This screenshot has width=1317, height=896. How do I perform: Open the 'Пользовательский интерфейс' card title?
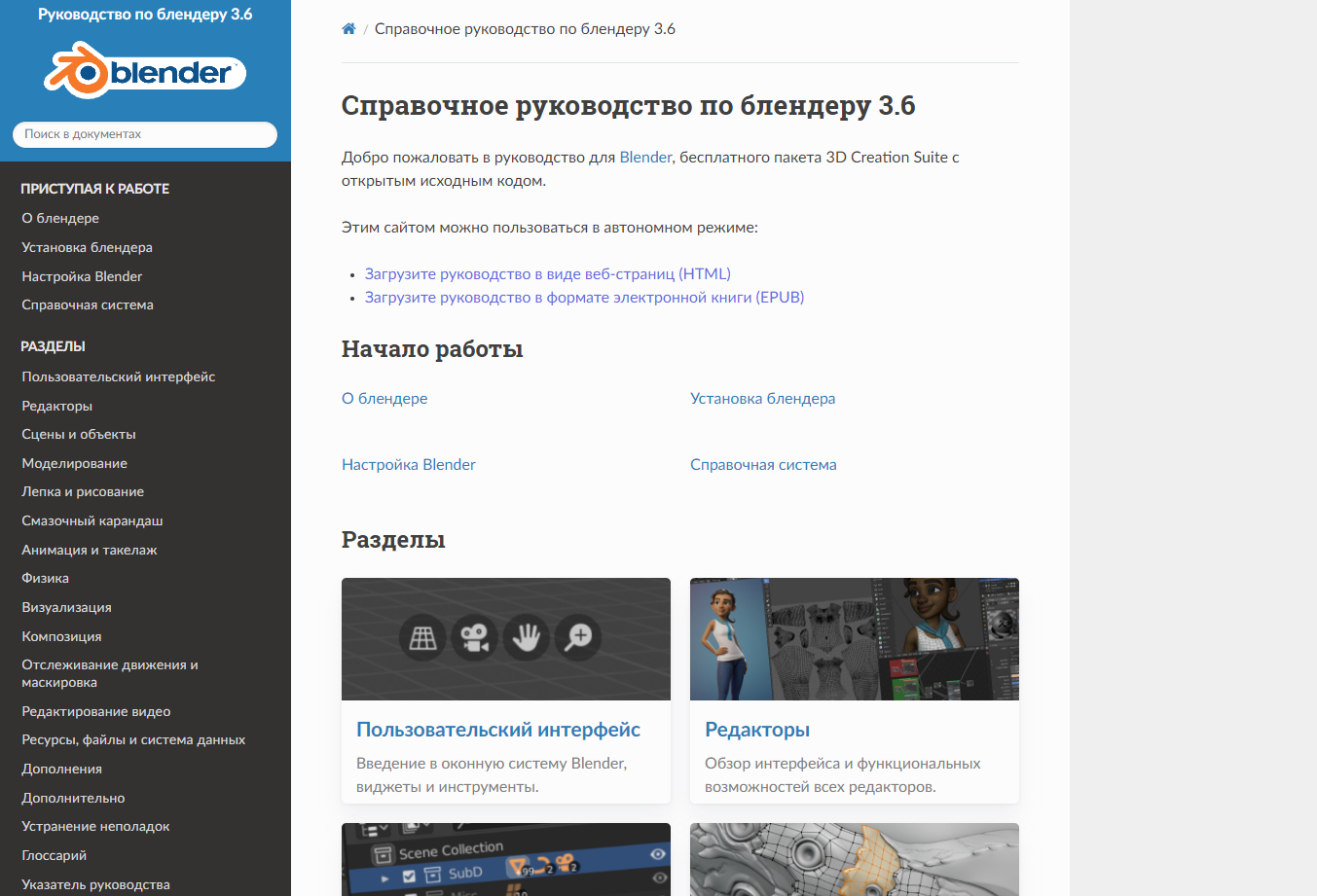point(498,730)
